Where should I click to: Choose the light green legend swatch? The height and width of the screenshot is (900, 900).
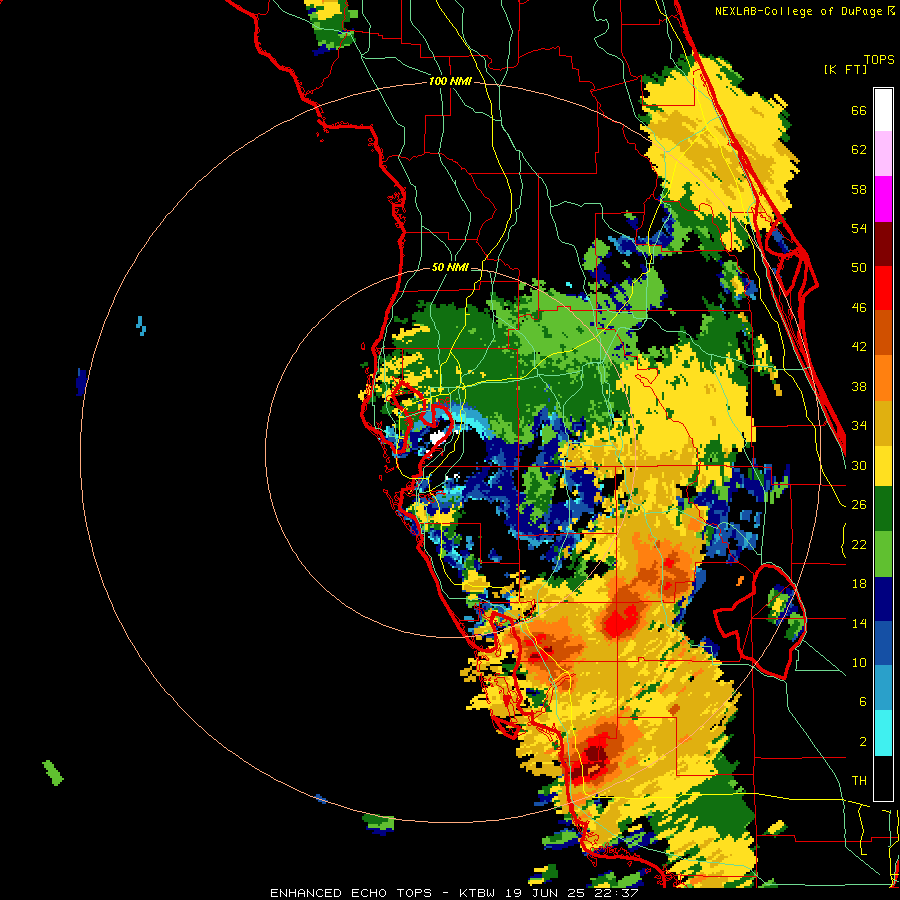point(883,553)
